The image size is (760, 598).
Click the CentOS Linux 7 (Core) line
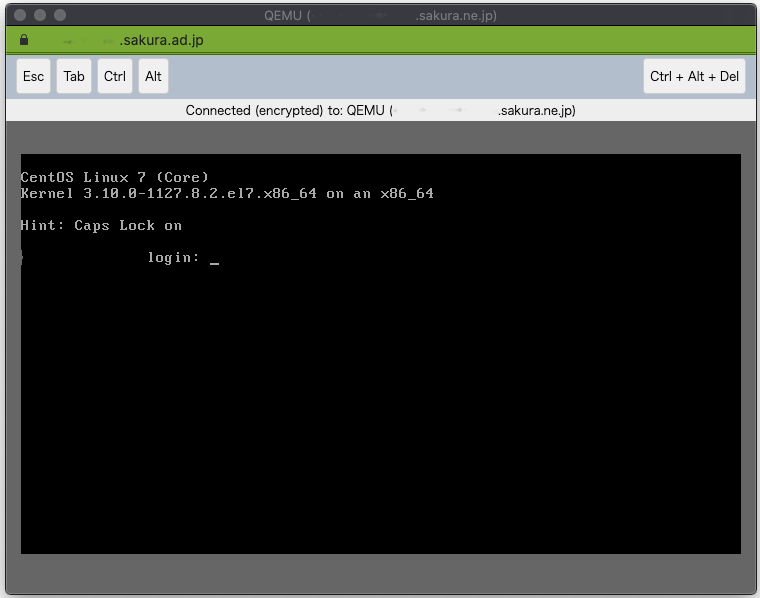pyautogui.click(x=114, y=177)
